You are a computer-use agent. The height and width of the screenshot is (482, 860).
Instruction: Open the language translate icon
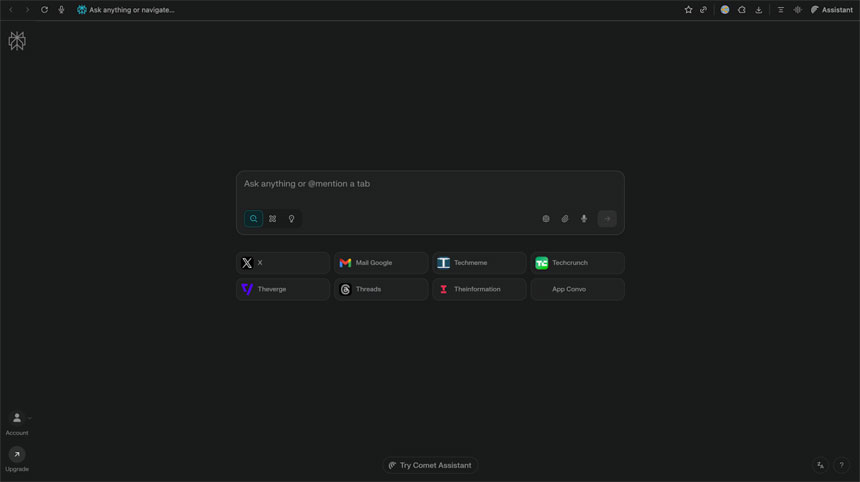pyautogui.click(x=821, y=465)
